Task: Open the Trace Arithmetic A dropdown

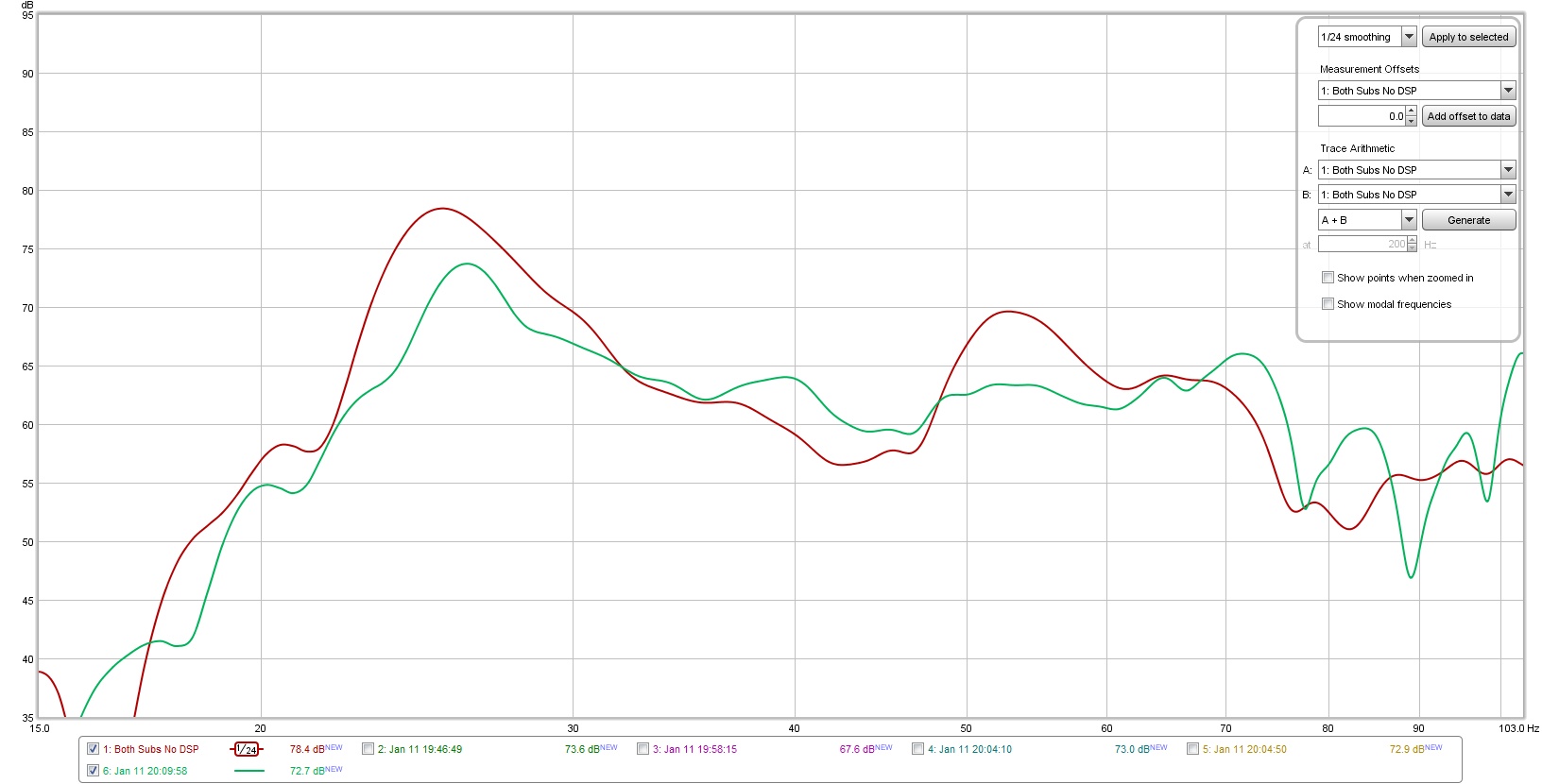Action: (1508, 170)
